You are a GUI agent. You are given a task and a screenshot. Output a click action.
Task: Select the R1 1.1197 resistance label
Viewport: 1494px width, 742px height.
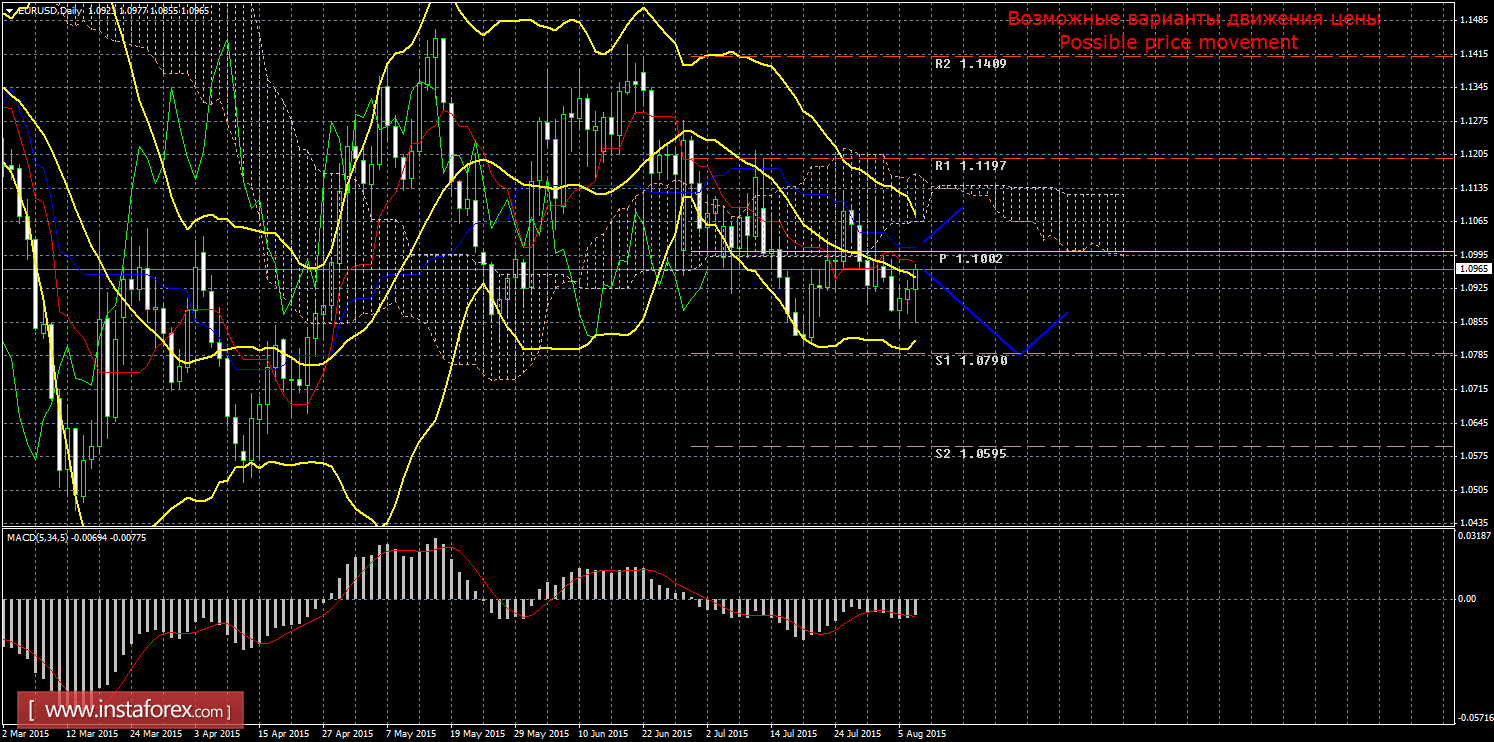pos(970,165)
